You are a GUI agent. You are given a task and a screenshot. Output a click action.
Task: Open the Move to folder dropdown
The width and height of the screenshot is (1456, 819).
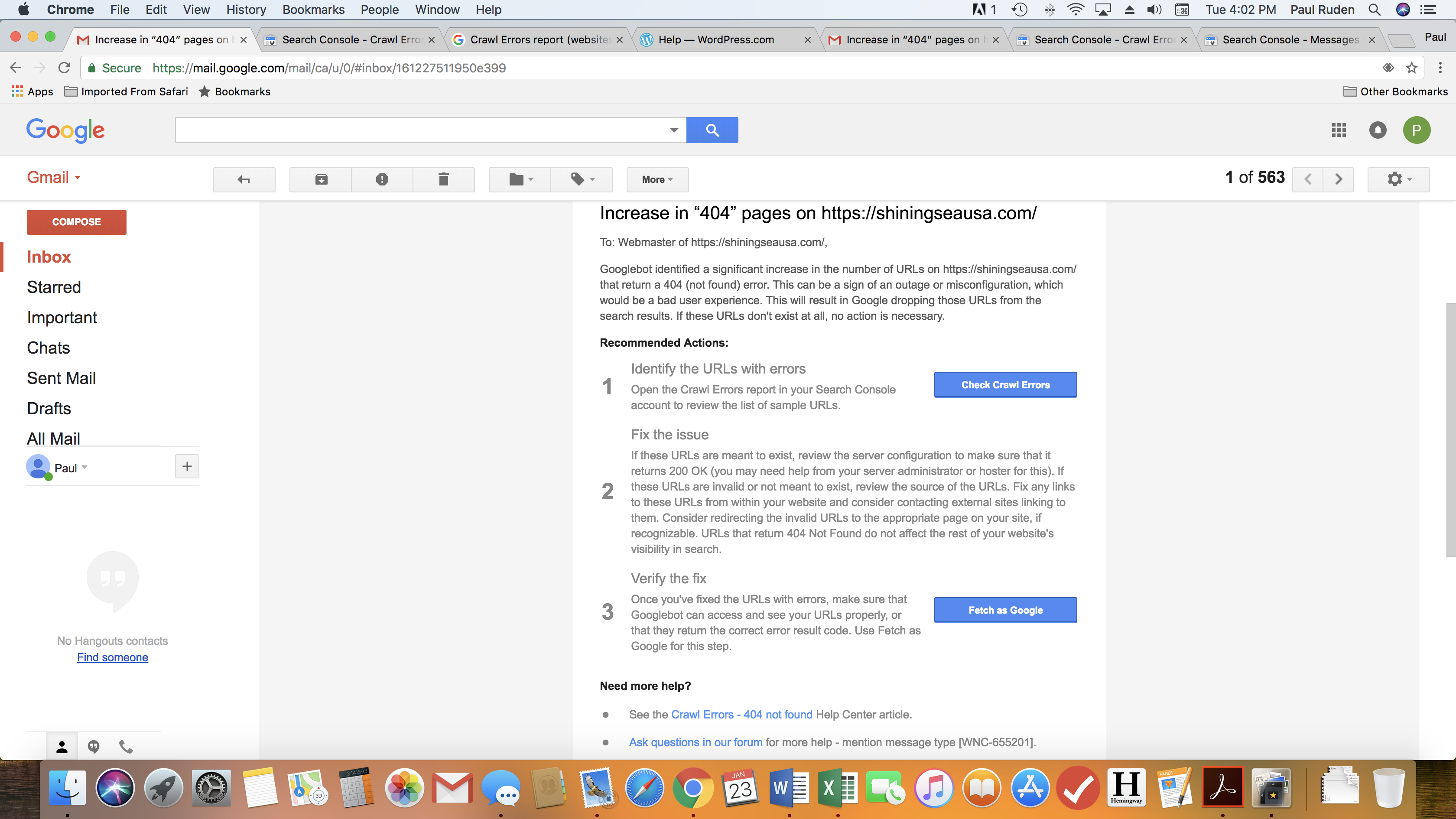point(520,180)
